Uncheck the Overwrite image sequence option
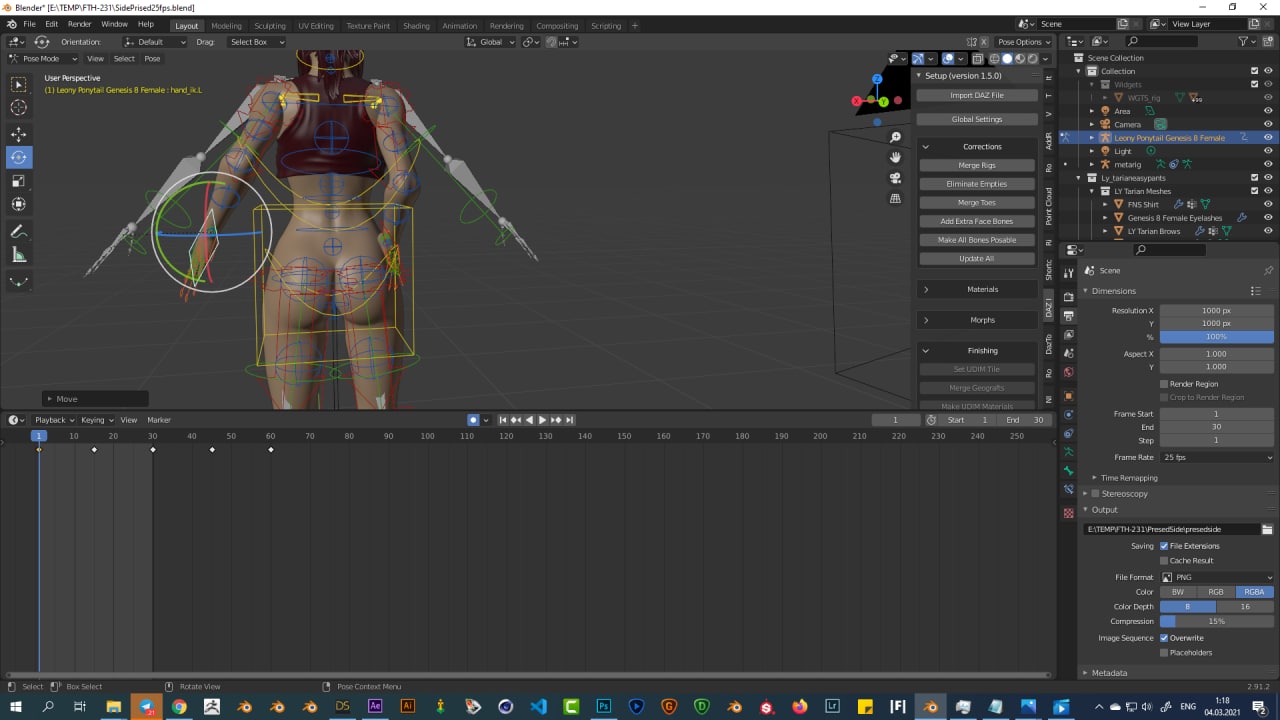This screenshot has width=1280, height=720. pyautogui.click(x=1164, y=638)
